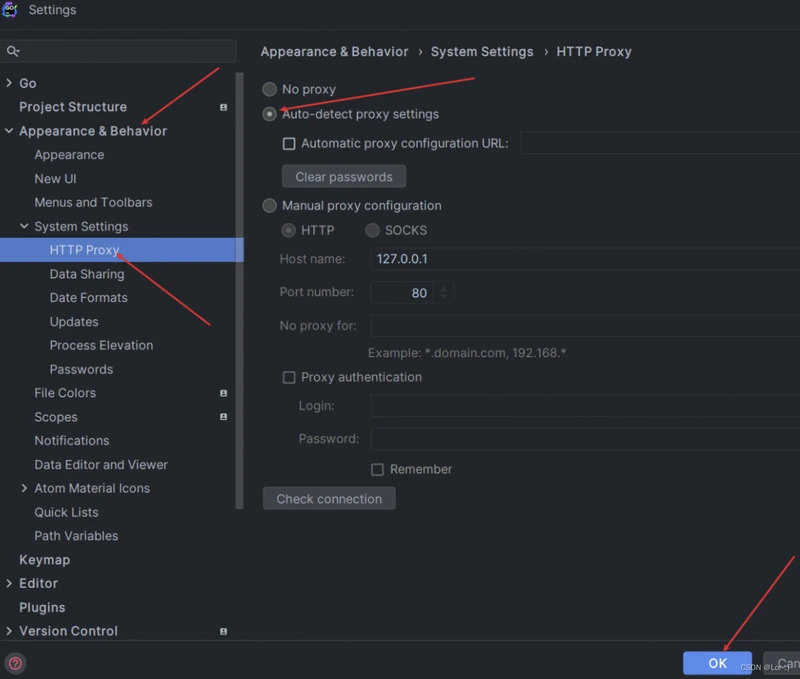This screenshot has height=679, width=800.
Task: Confirm settings with OK button
Action: pyautogui.click(x=717, y=663)
